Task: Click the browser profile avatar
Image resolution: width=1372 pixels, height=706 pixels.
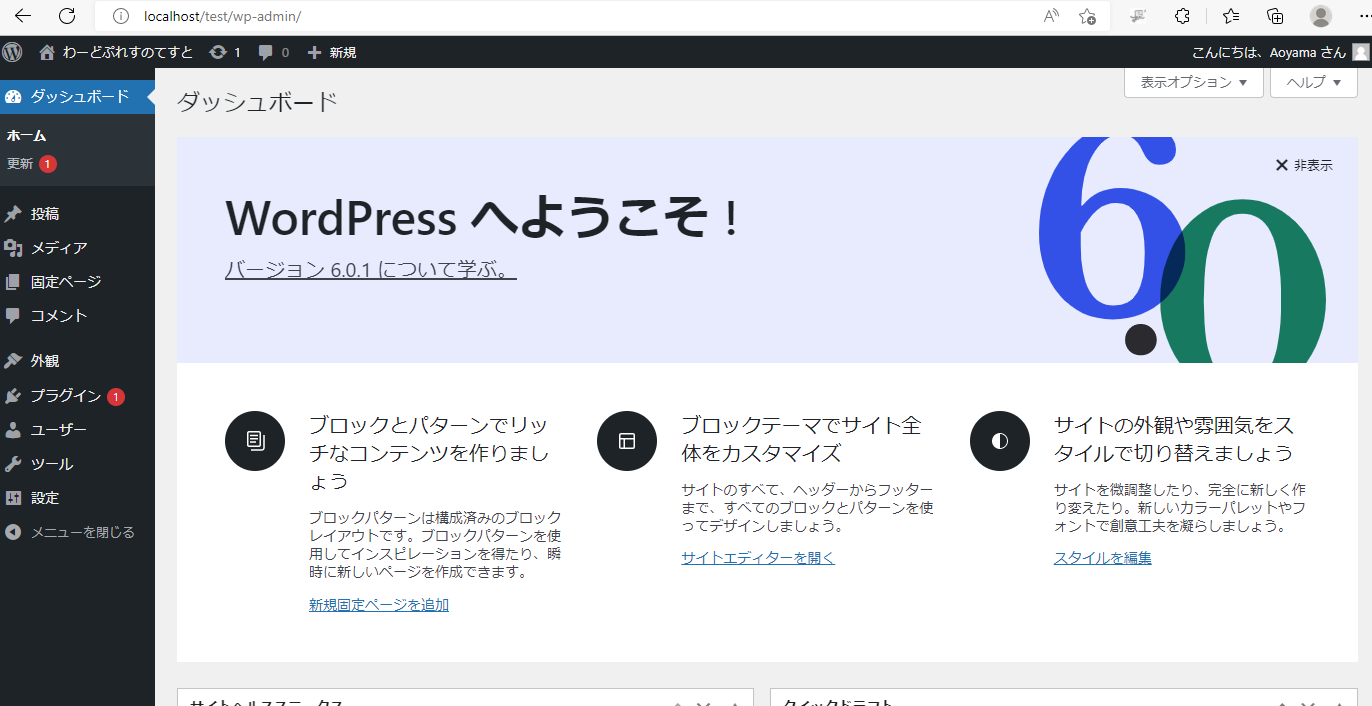Action: click(1321, 16)
